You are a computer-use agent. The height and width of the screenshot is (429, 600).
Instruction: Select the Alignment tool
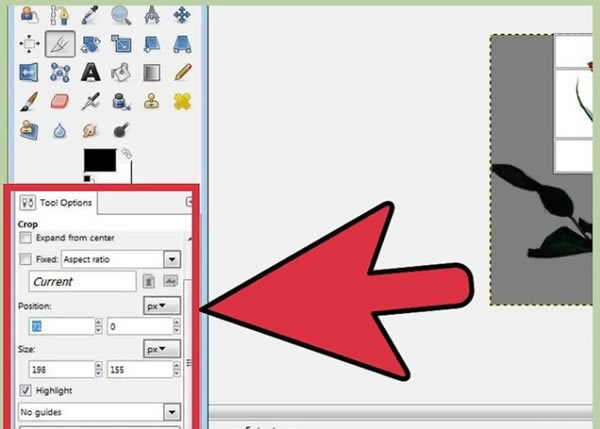coord(29,44)
